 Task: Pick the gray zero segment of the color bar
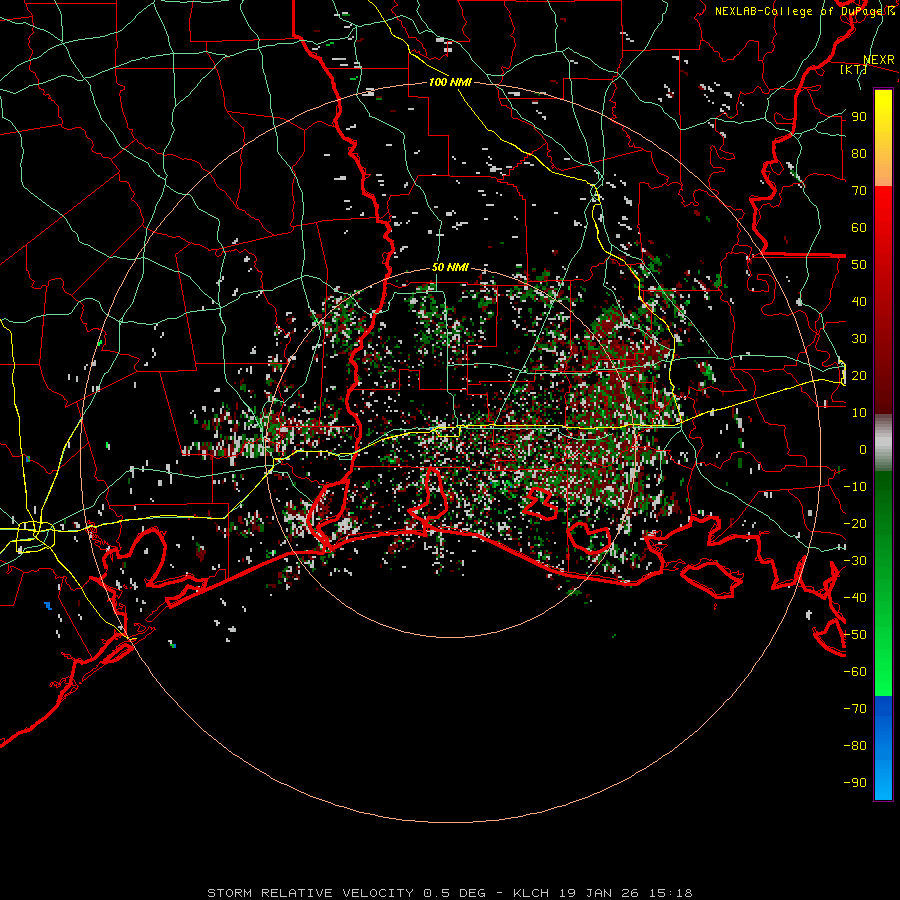pos(883,443)
